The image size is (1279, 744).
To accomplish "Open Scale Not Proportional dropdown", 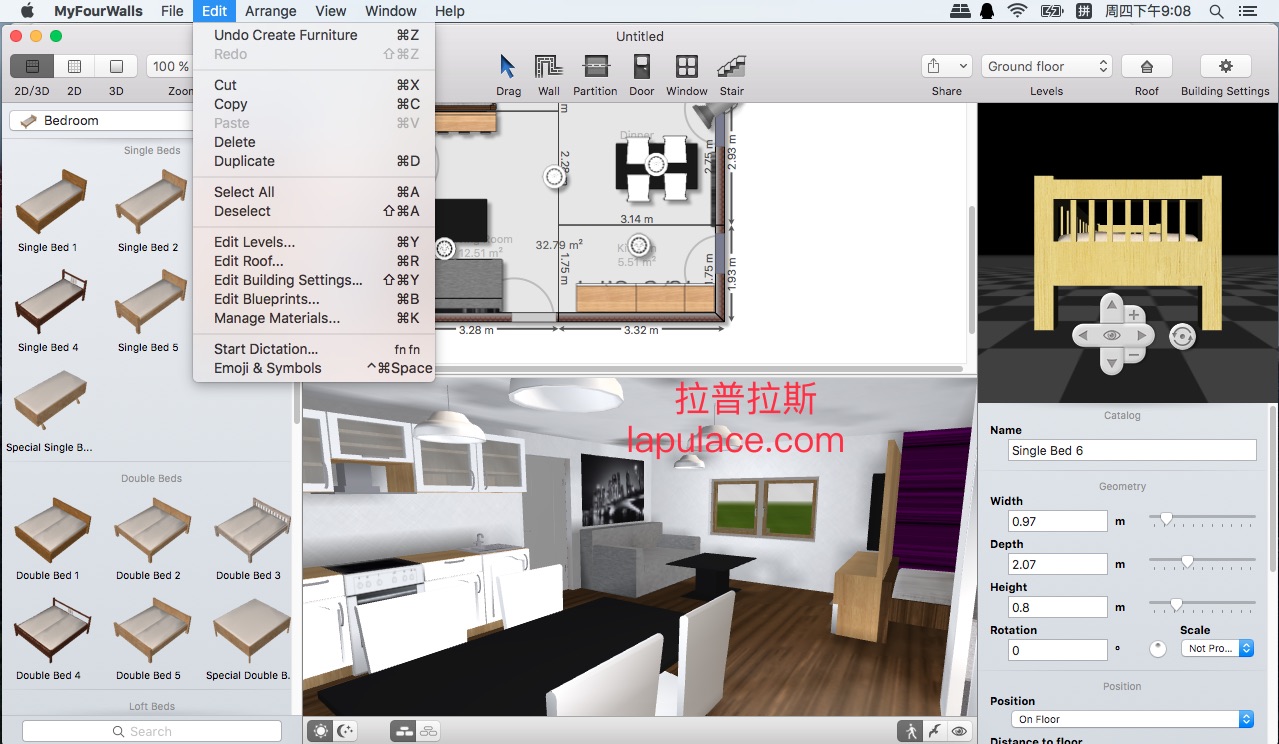I will (x=1217, y=648).
